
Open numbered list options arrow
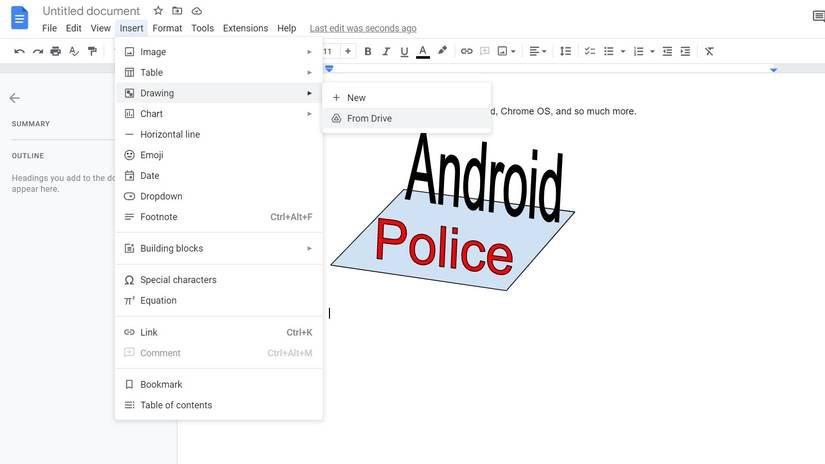click(652, 52)
